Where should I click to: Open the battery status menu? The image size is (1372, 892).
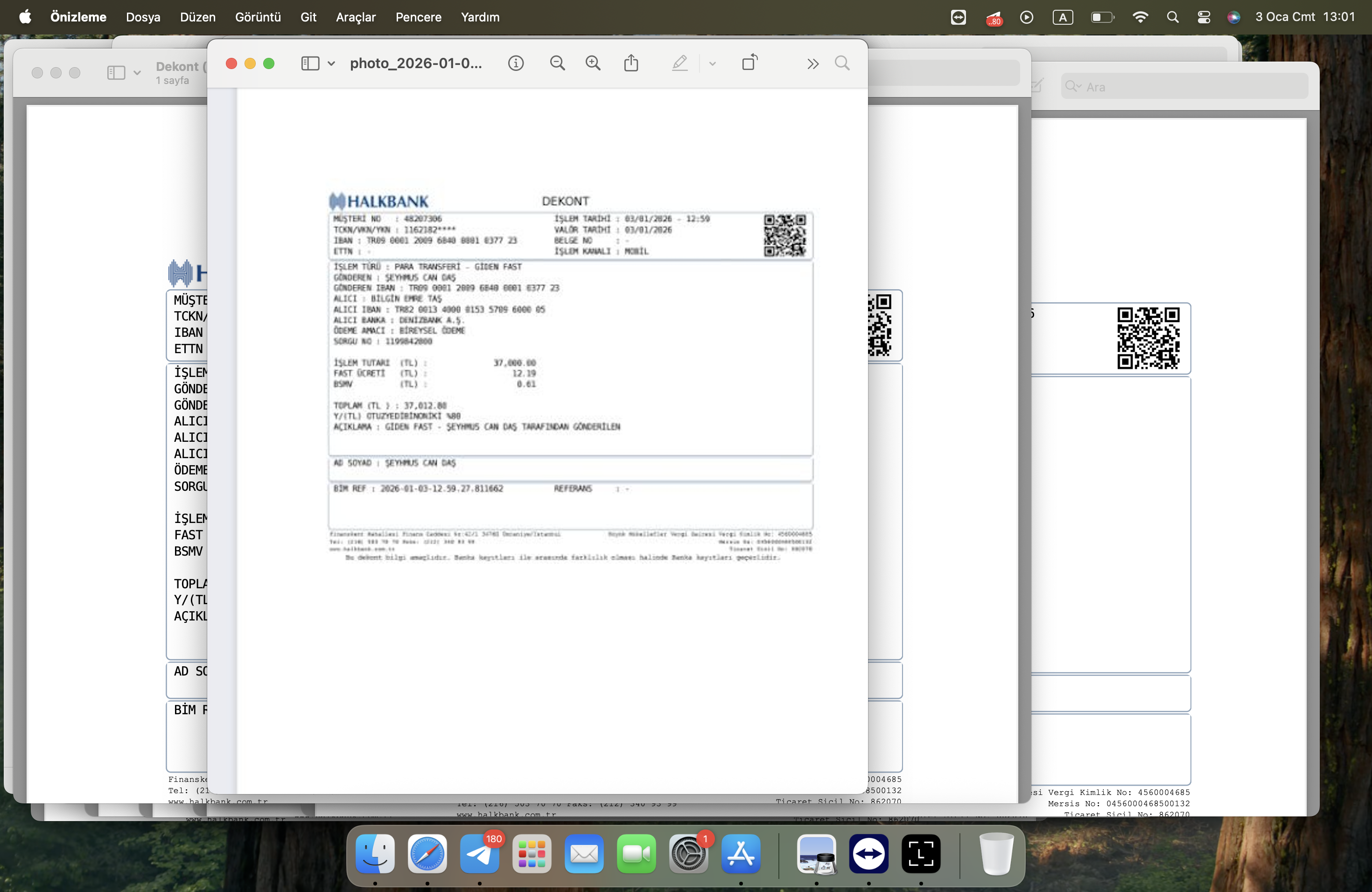point(1103,17)
